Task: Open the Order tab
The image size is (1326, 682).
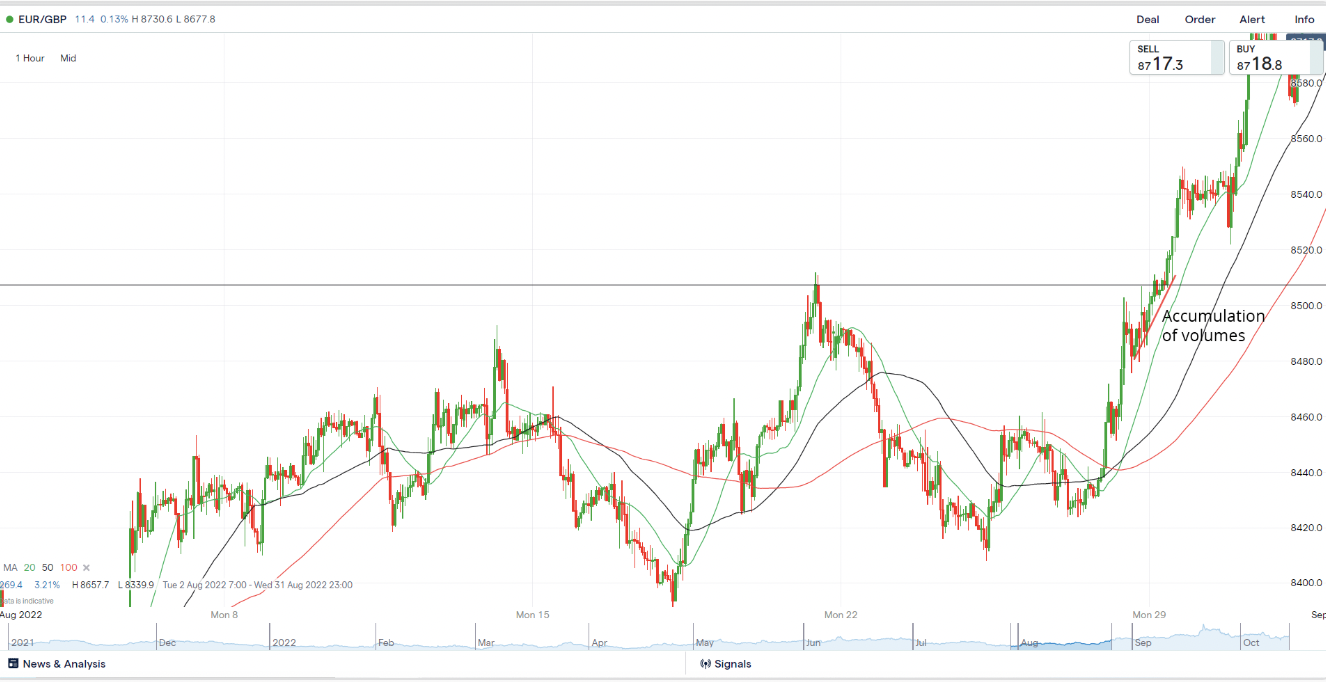Action: 1199,19
